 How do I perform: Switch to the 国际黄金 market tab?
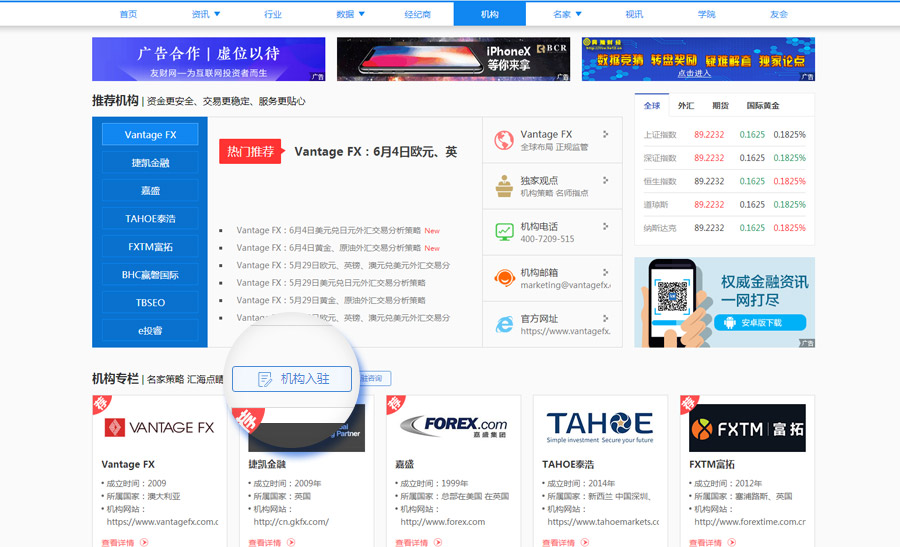point(763,106)
